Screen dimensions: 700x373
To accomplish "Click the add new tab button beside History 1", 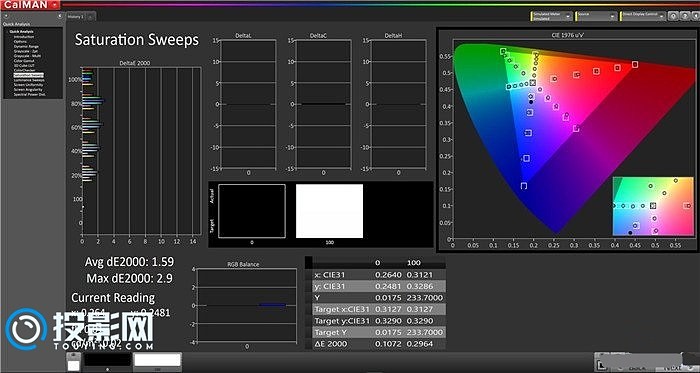I will tap(90, 17).
